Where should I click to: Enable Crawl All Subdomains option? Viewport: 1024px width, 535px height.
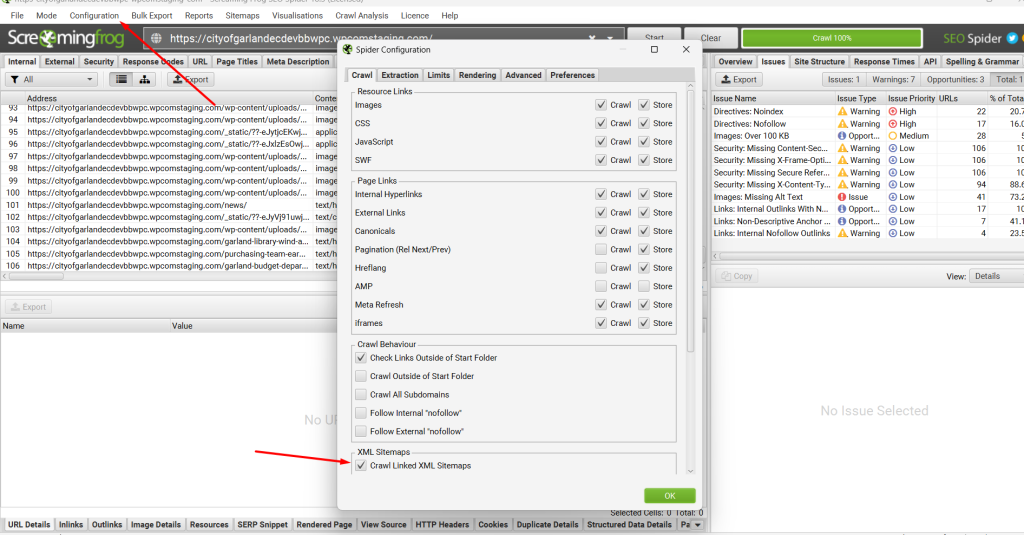pyautogui.click(x=361, y=394)
